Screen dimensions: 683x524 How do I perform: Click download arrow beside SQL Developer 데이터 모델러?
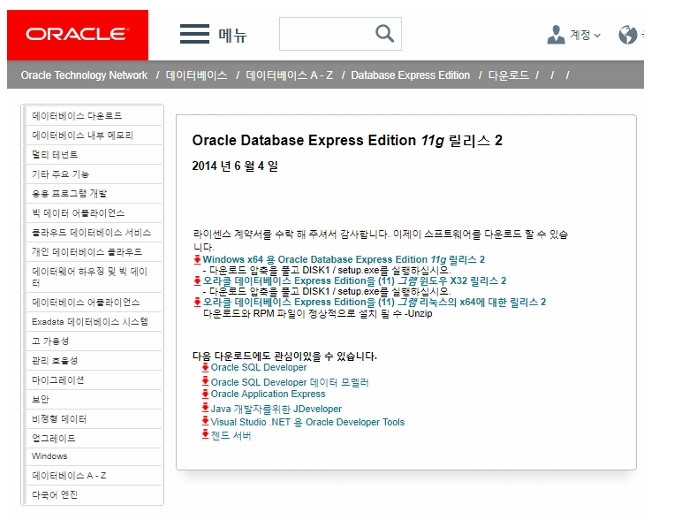(205, 382)
